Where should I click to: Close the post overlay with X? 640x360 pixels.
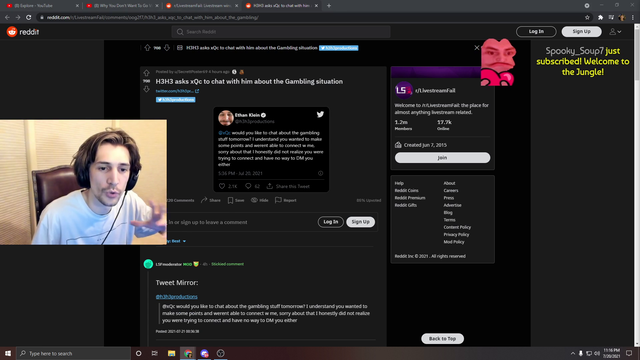pos(476,48)
